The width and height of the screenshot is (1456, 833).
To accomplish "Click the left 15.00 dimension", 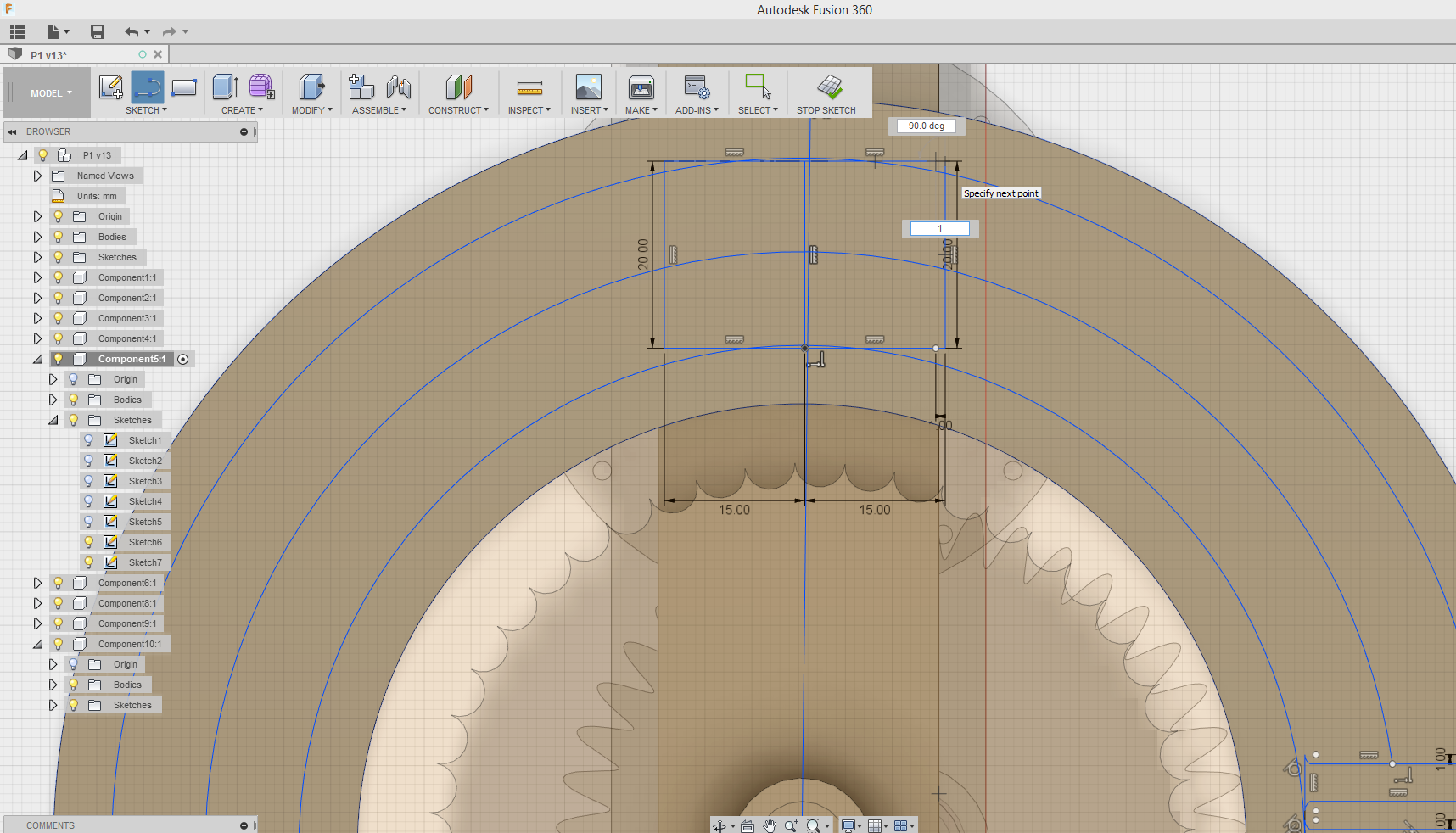I will coord(734,510).
